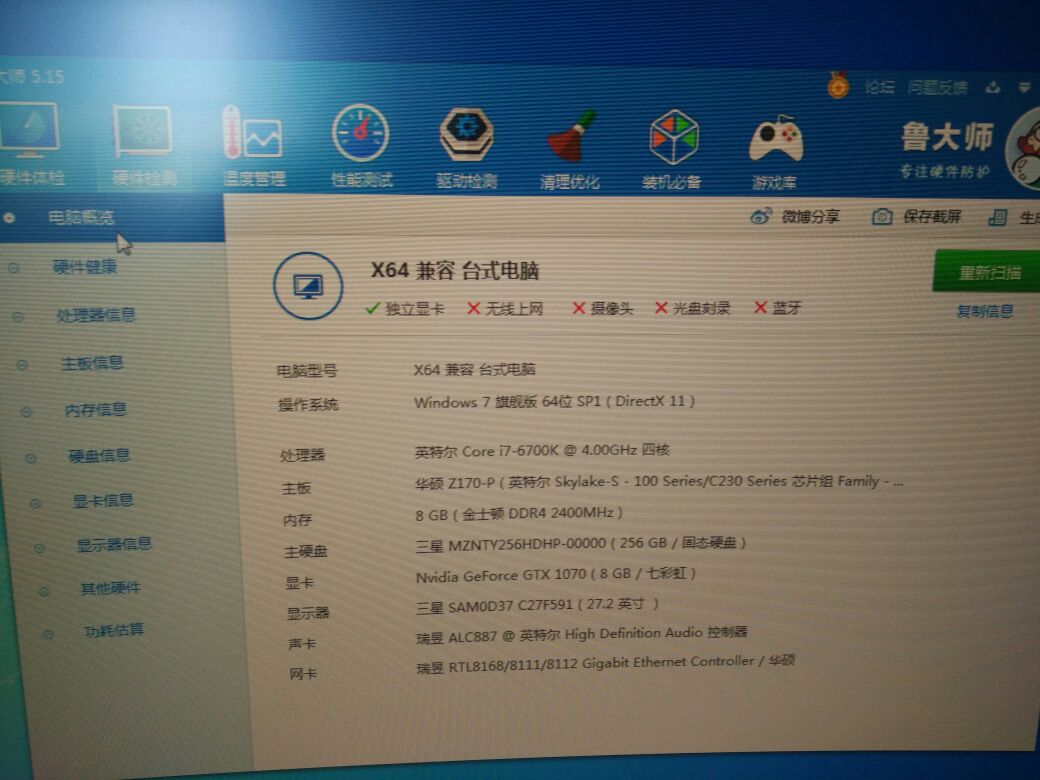1040x780 pixels.
Task: Click the 光盘刻录 status indicator
Action: [692, 308]
